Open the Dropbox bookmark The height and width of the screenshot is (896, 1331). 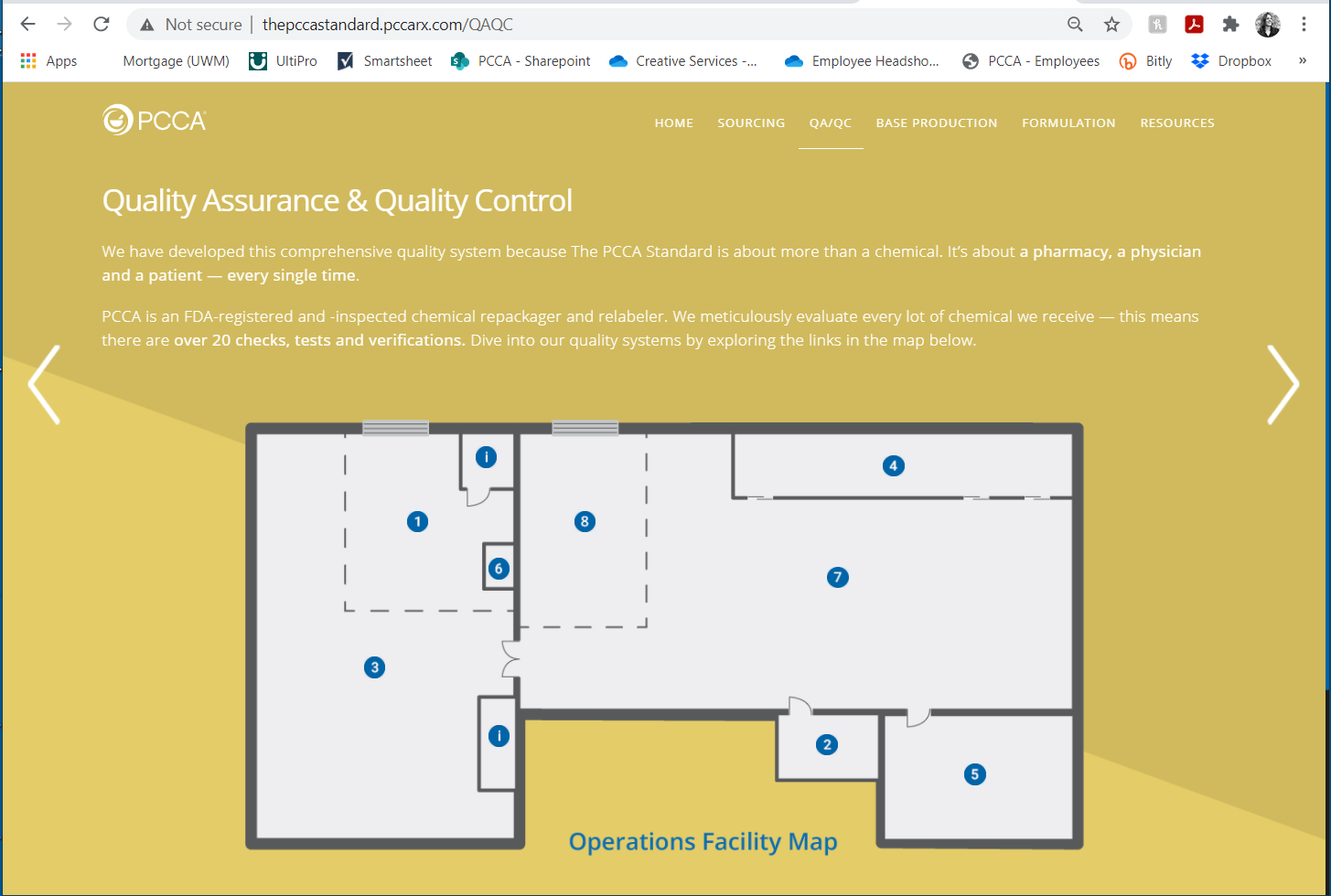coord(1232,61)
